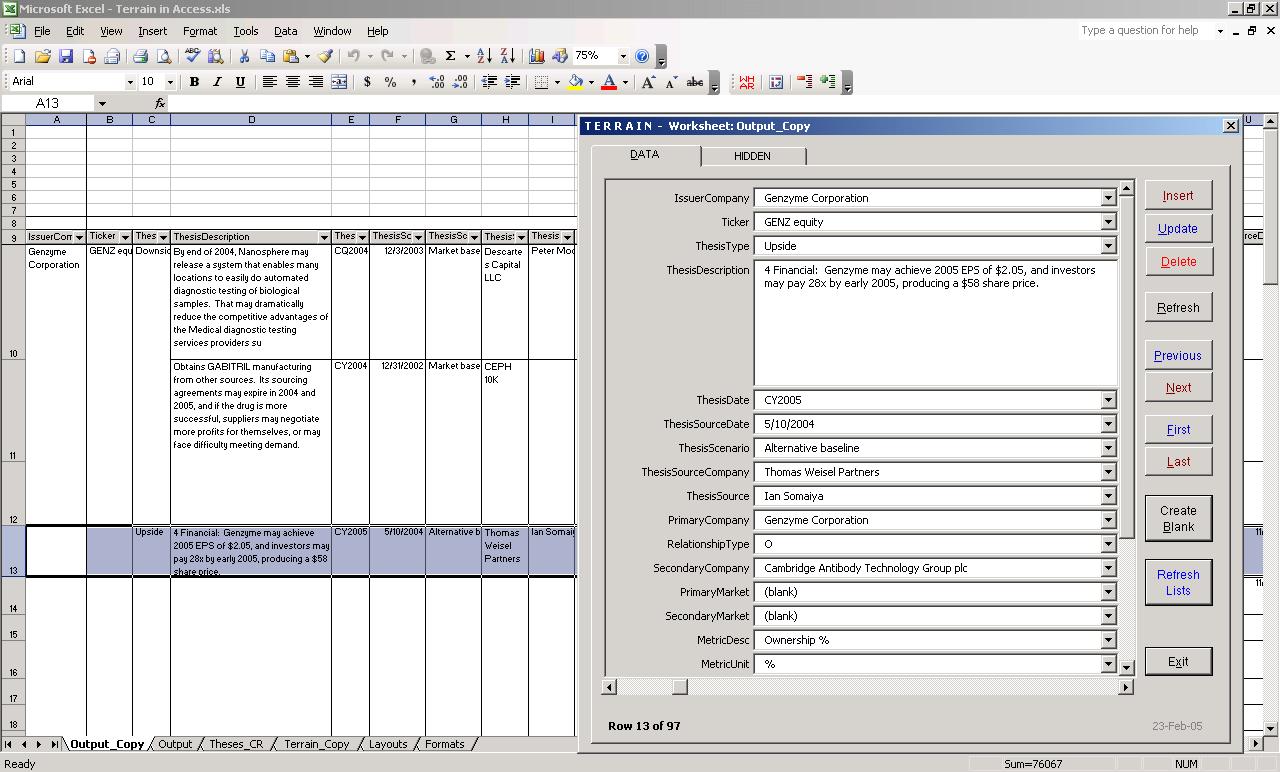Open the MetricDesc dropdown
1280x772 pixels.
coord(1108,640)
